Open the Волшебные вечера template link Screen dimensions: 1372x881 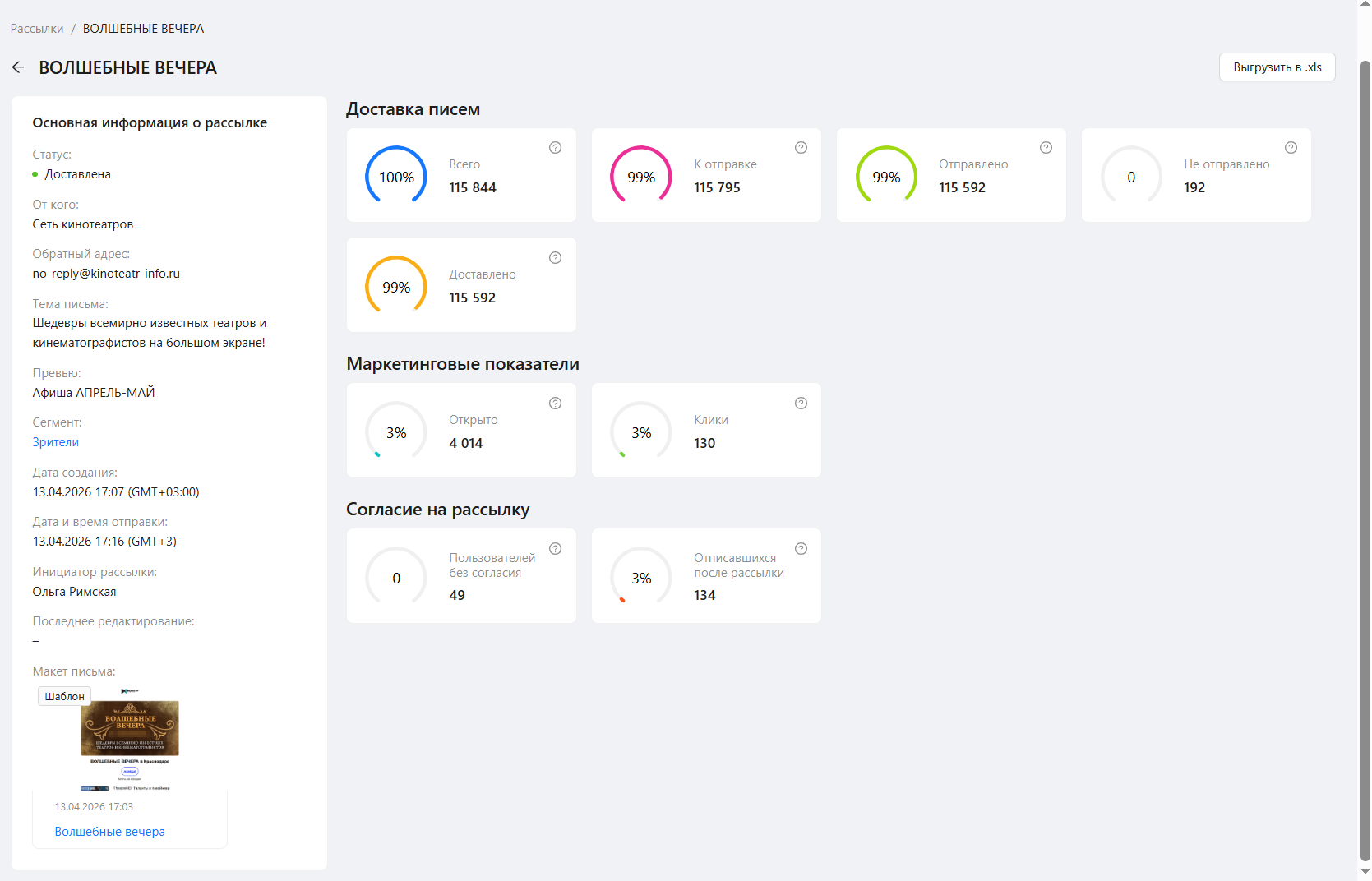(109, 832)
